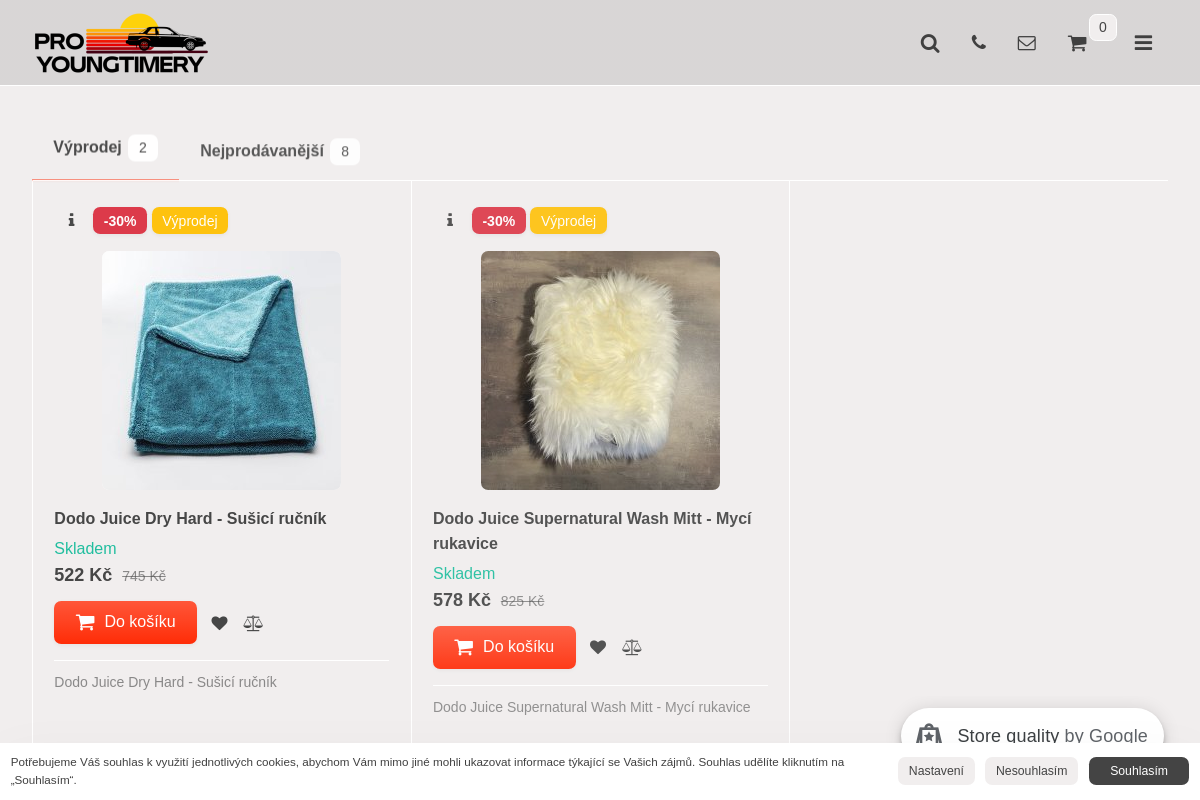The width and height of the screenshot is (1200, 800).
Task: Expand the hamburger menu
Action: coord(1143,43)
